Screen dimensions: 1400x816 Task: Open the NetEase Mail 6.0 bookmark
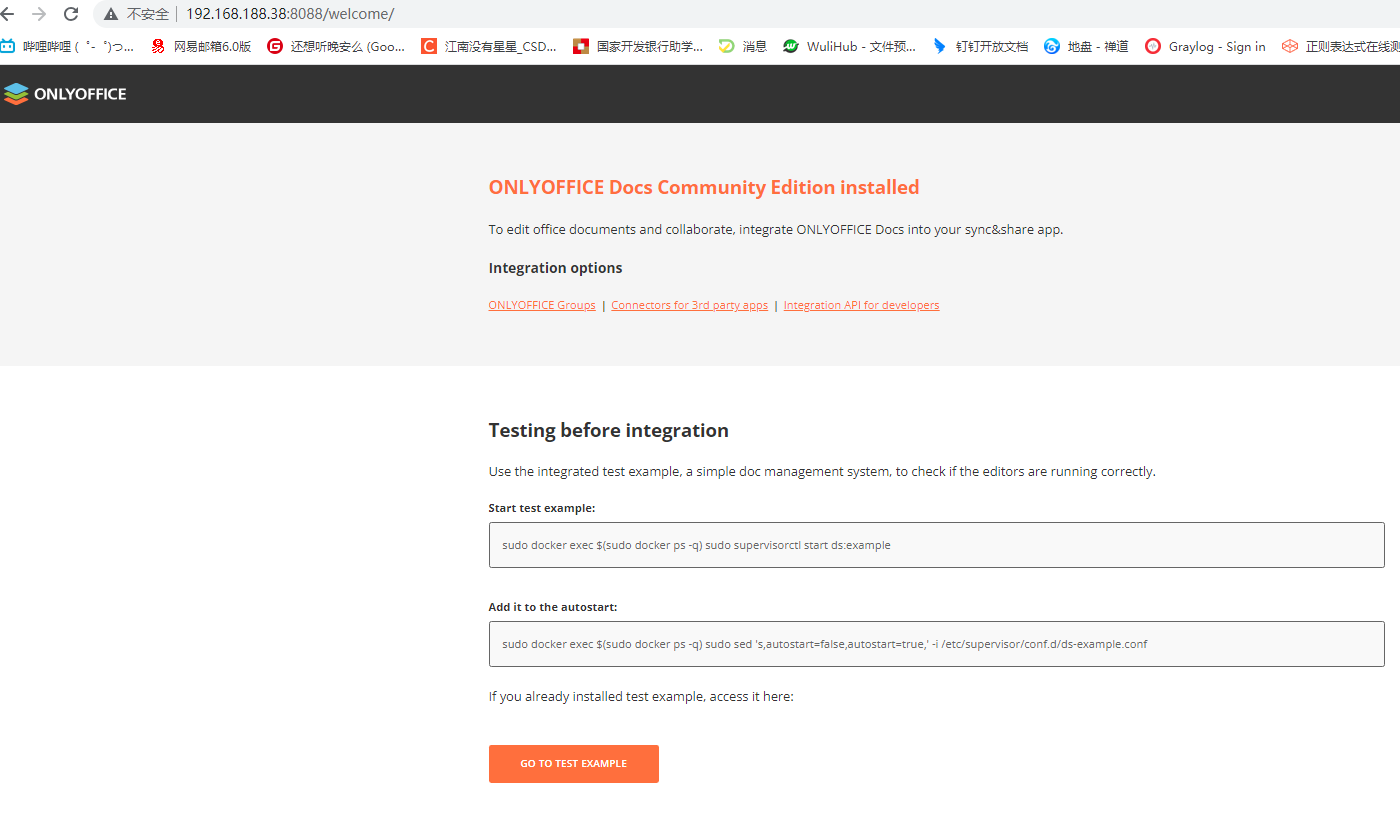201,46
